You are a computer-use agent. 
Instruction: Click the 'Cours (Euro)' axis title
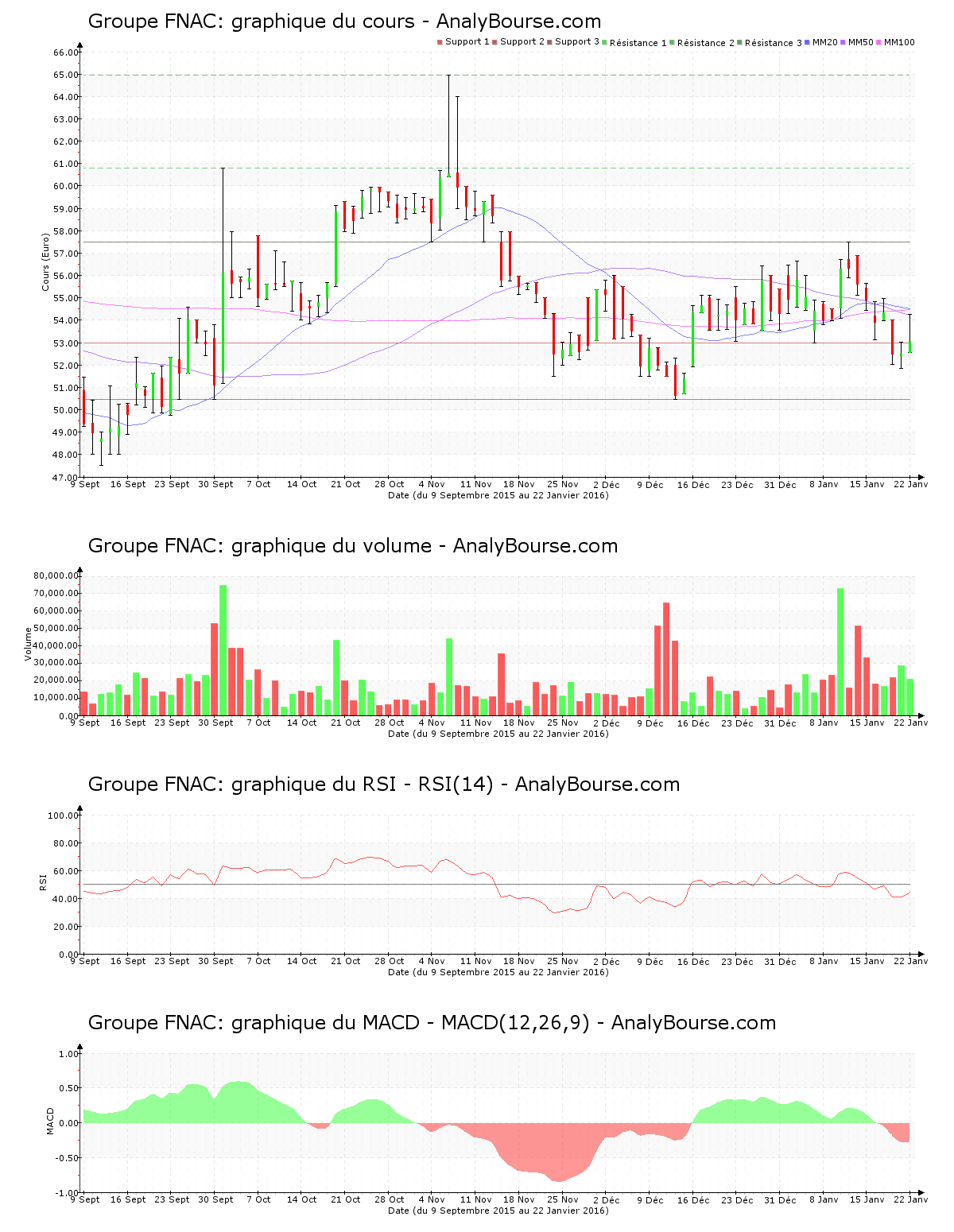pos(45,262)
